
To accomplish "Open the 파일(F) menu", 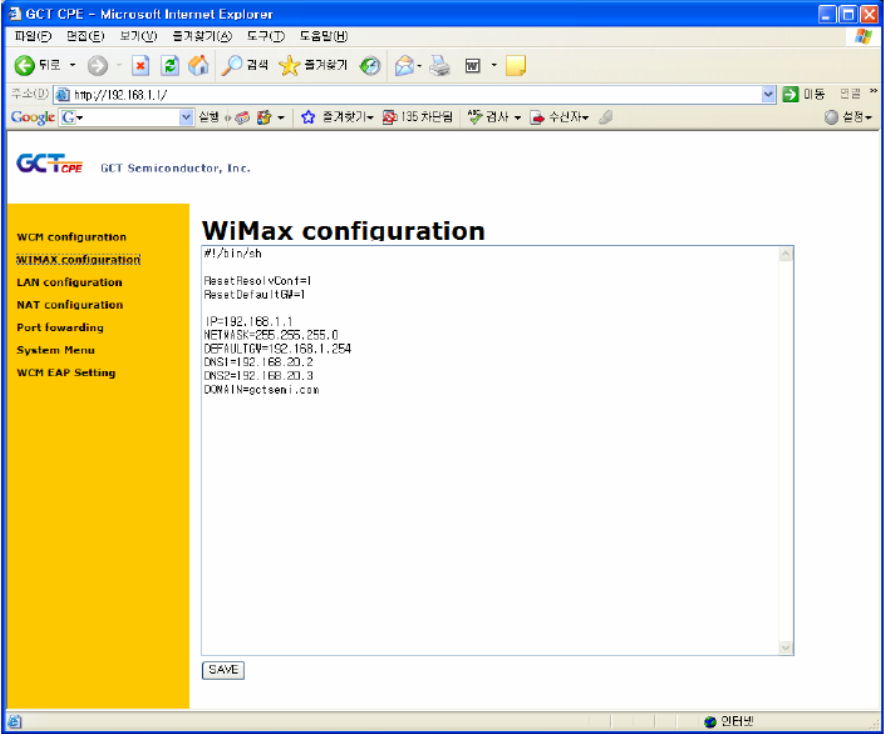I will (x=33, y=36).
